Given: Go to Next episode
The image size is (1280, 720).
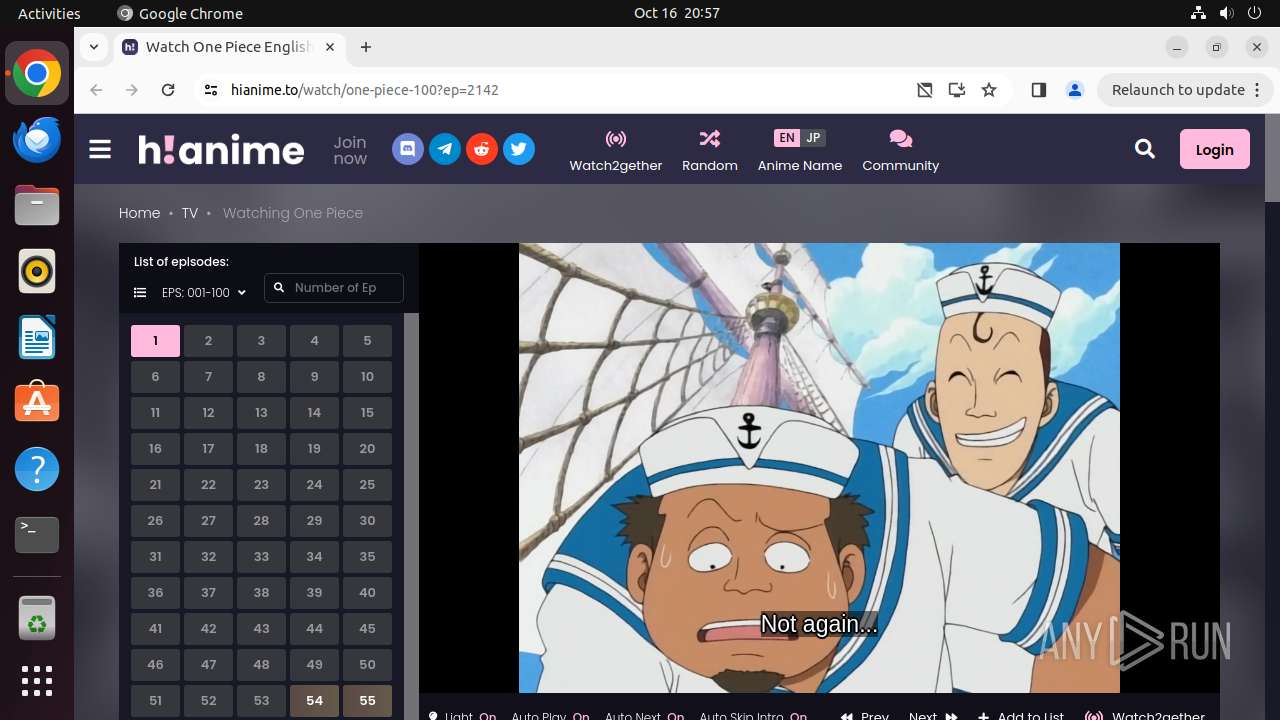Looking at the screenshot, I should (x=933, y=715).
